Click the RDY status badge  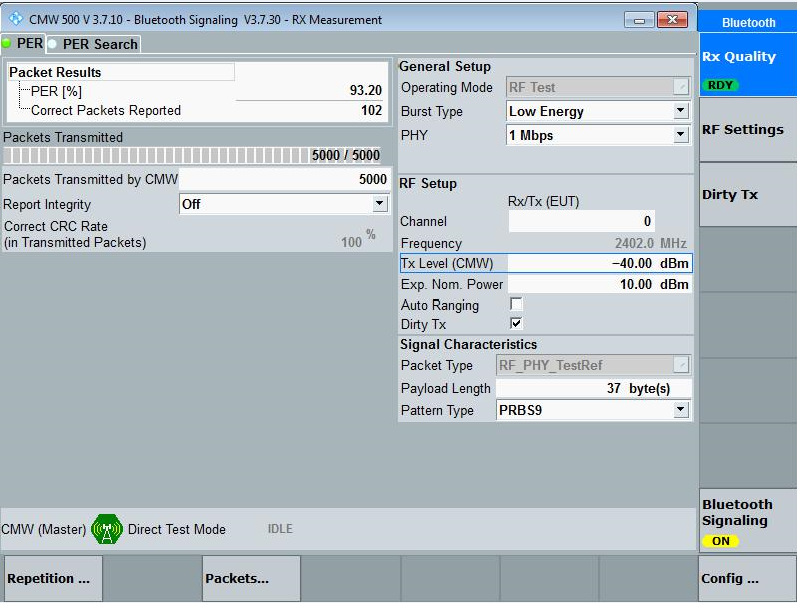tap(720, 85)
